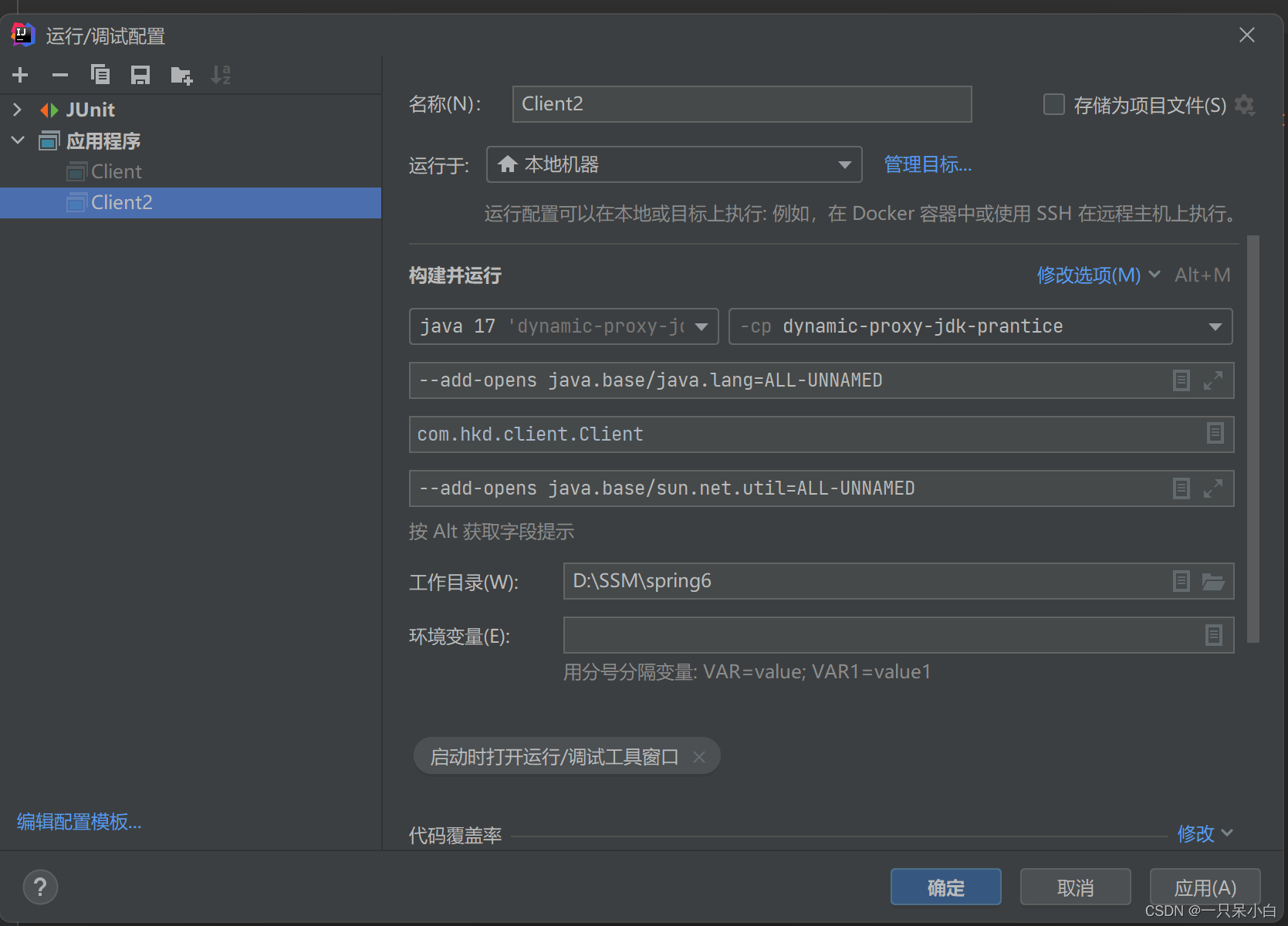Screen dimensions: 1288x926
Task: Click the 名称 field containing Client2
Action: (742, 104)
